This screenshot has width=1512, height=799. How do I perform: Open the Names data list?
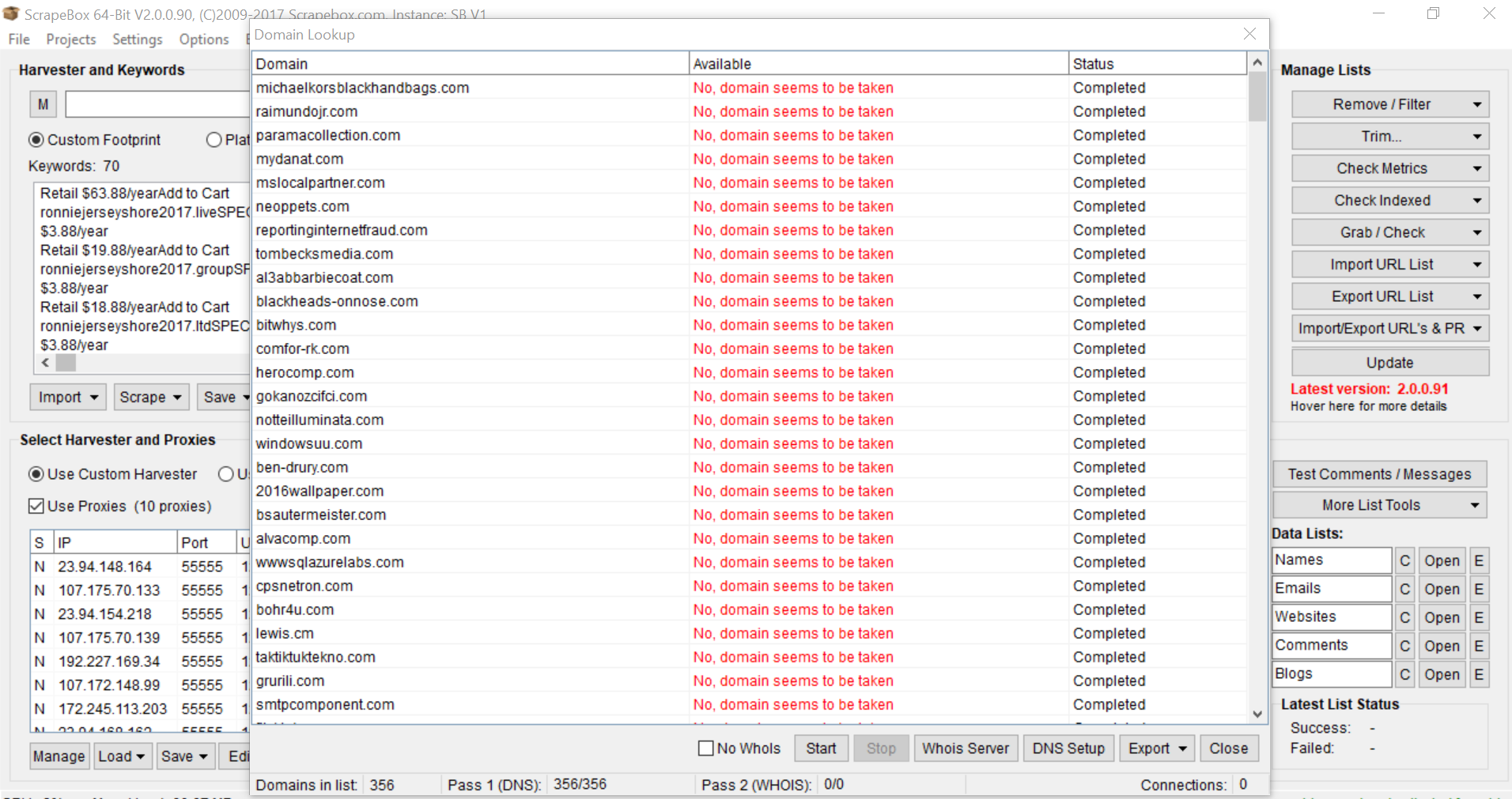tap(1442, 560)
